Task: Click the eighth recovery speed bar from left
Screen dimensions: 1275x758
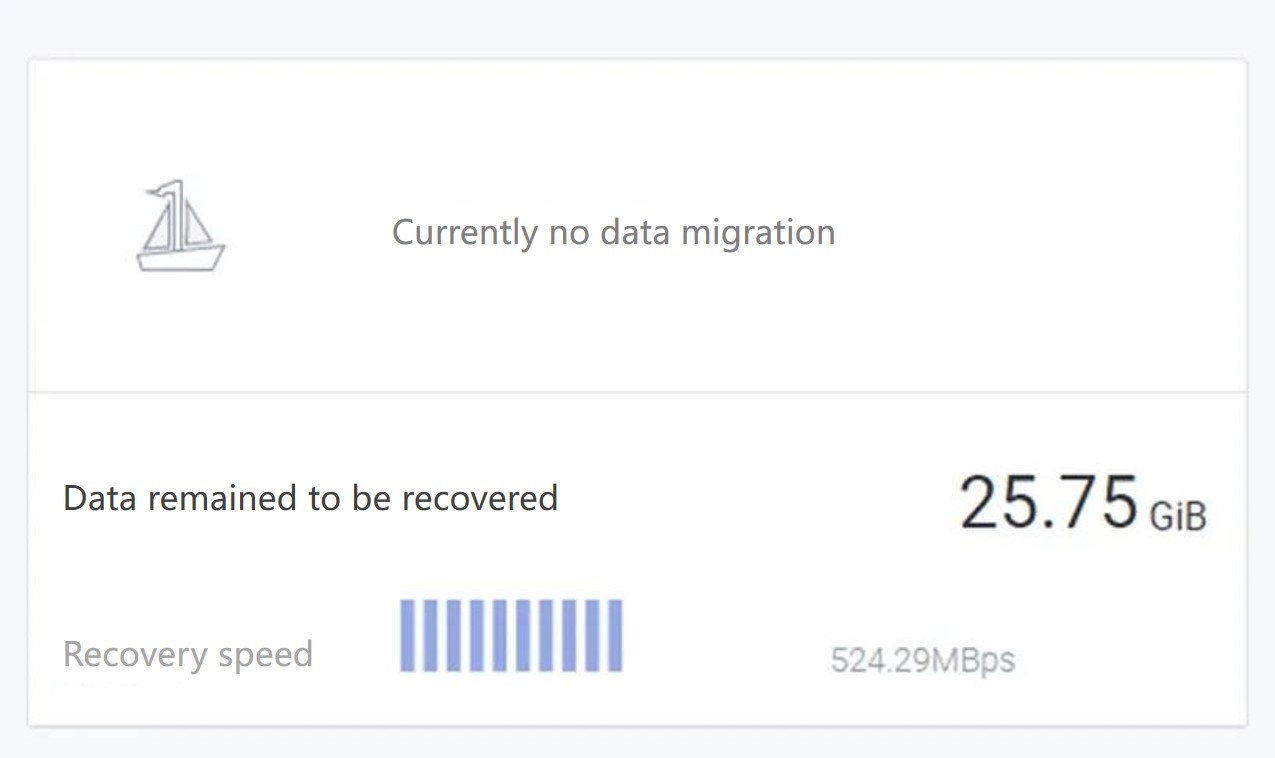Action: pos(568,636)
